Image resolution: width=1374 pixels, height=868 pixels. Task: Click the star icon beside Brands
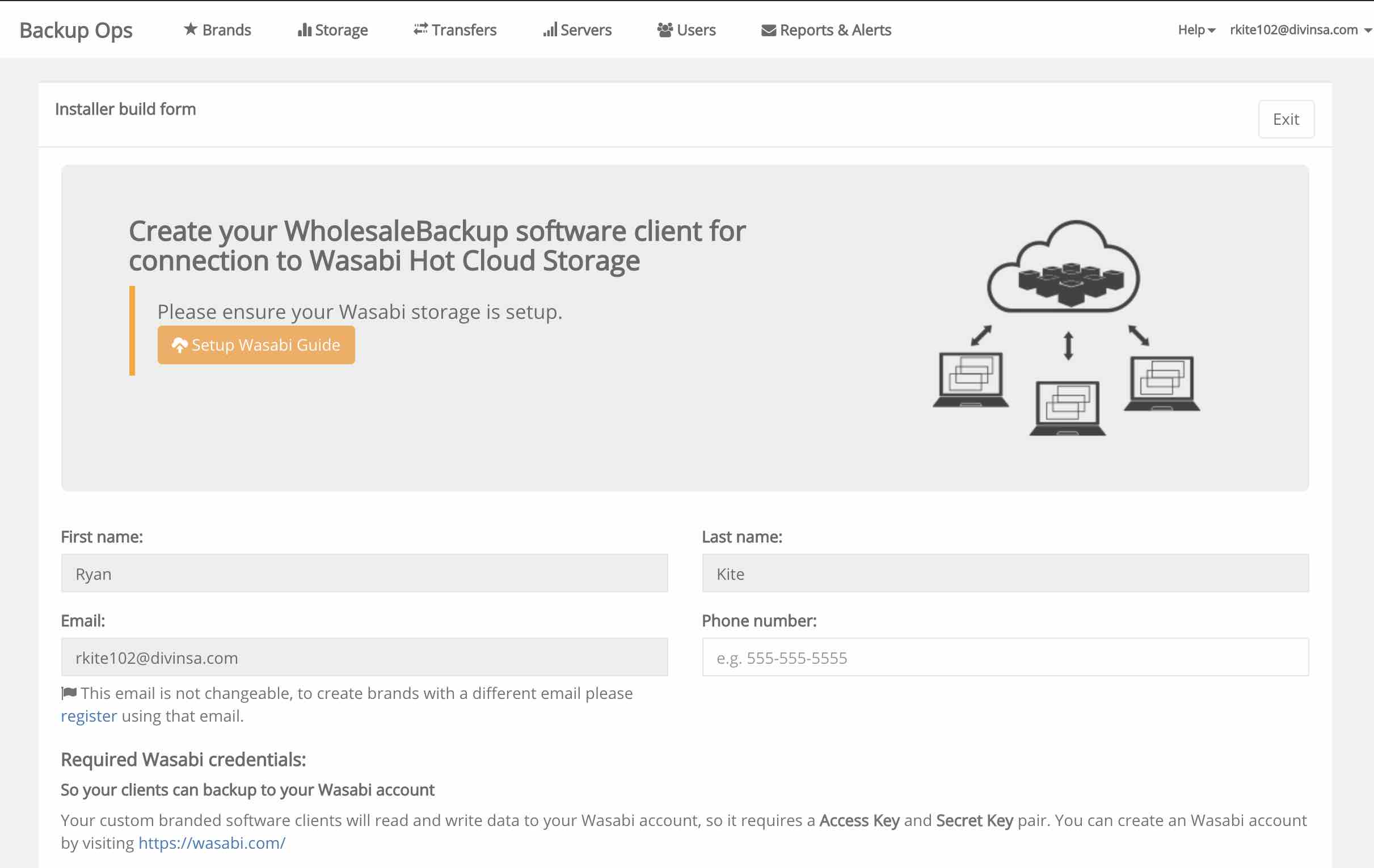(191, 29)
